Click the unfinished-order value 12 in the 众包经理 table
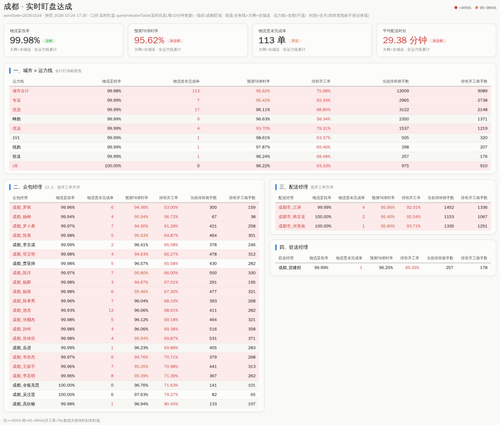Screen dimensions: 500x425 [x=111, y=310]
